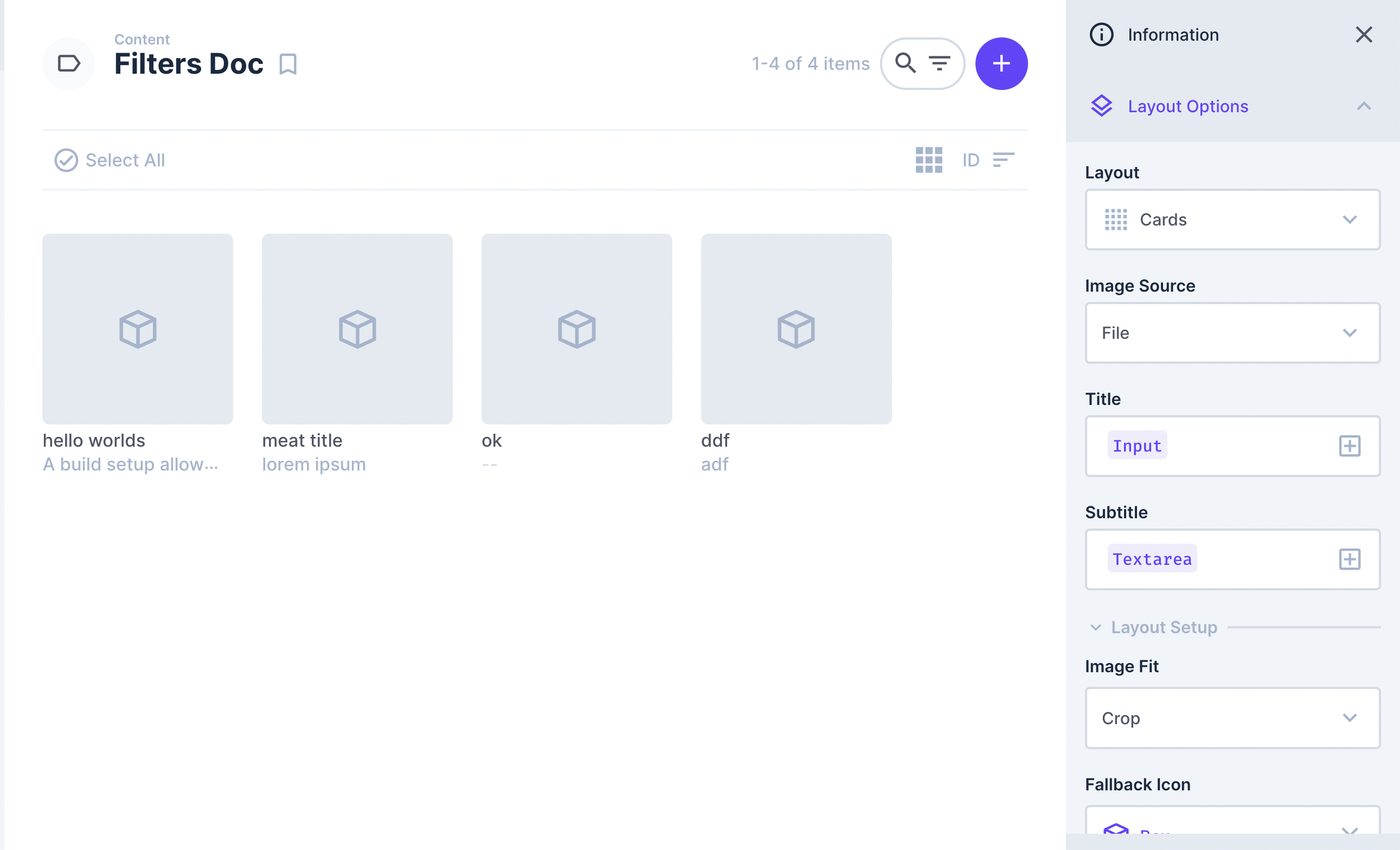1400x850 pixels.
Task: Open the filter options icon
Action: [x=940, y=63]
